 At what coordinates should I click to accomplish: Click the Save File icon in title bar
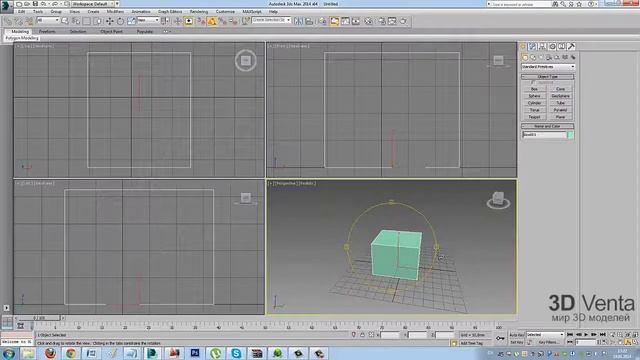point(36,4)
